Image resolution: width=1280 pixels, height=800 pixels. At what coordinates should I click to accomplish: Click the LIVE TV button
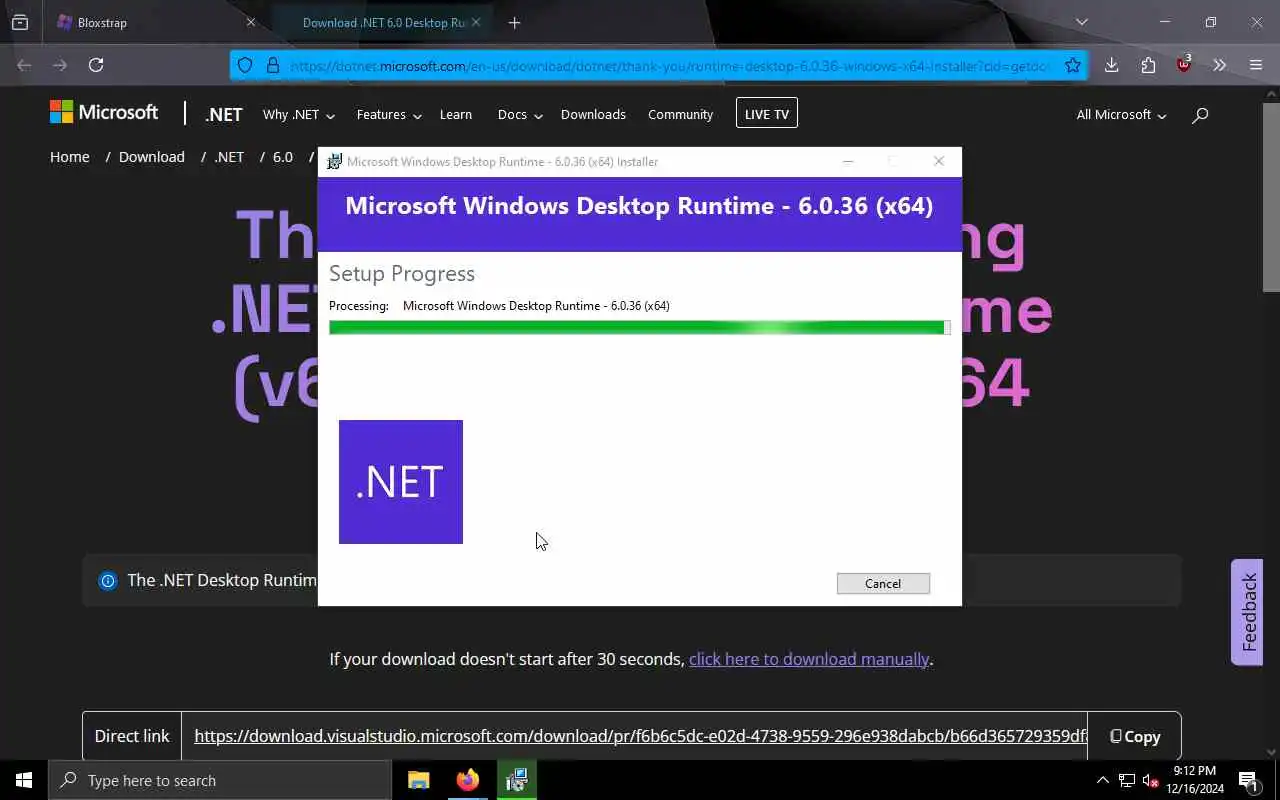pyautogui.click(x=767, y=114)
